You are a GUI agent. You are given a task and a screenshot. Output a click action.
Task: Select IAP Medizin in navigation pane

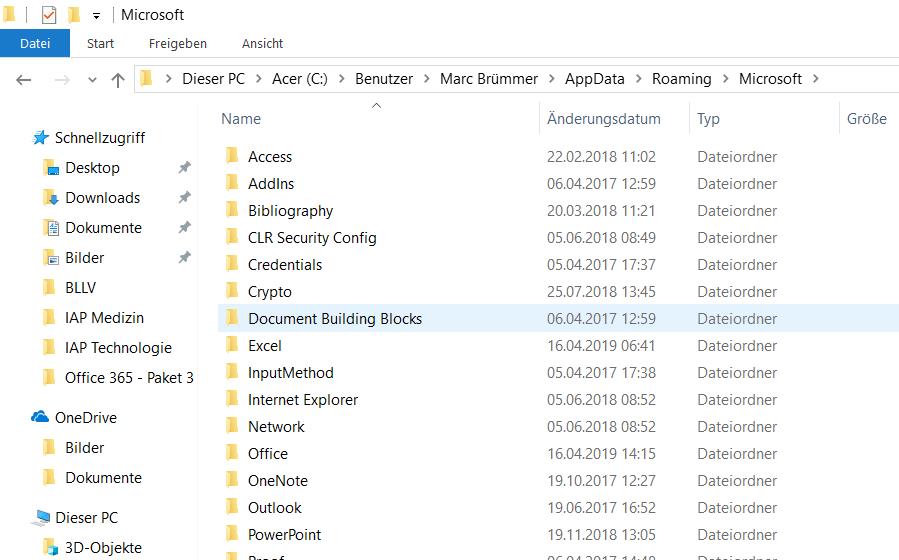click(x=104, y=318)
